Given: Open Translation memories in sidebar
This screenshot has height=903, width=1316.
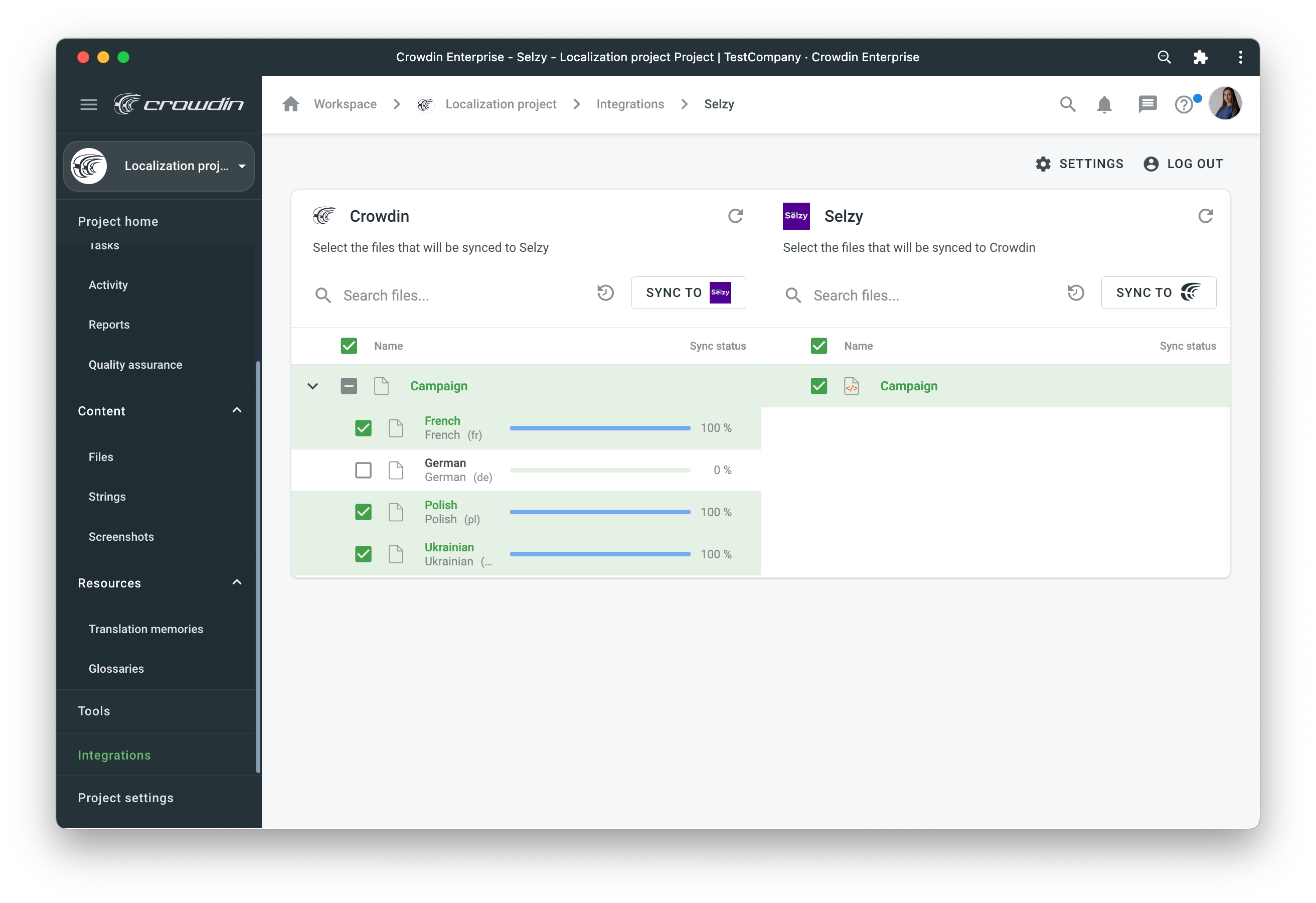Looking at the screenshot, I should click(x=145, y=629).
